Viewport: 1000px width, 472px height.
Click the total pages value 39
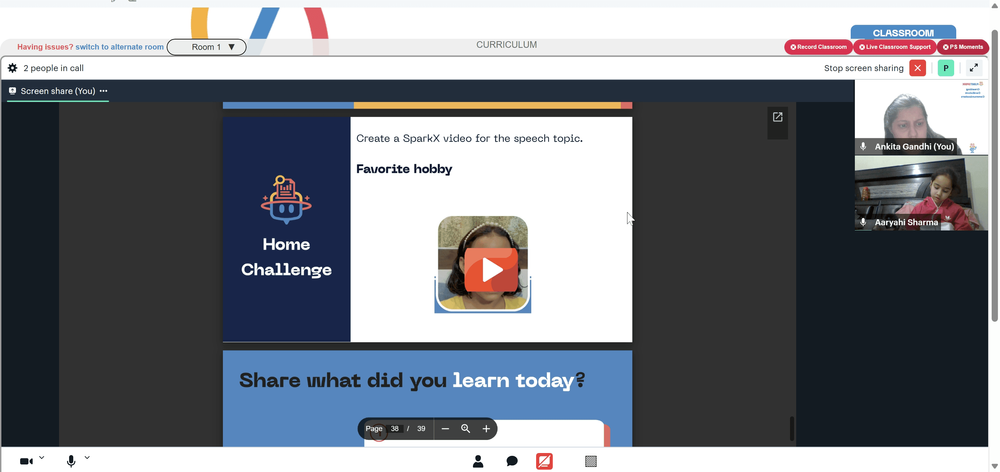[421, 429]
